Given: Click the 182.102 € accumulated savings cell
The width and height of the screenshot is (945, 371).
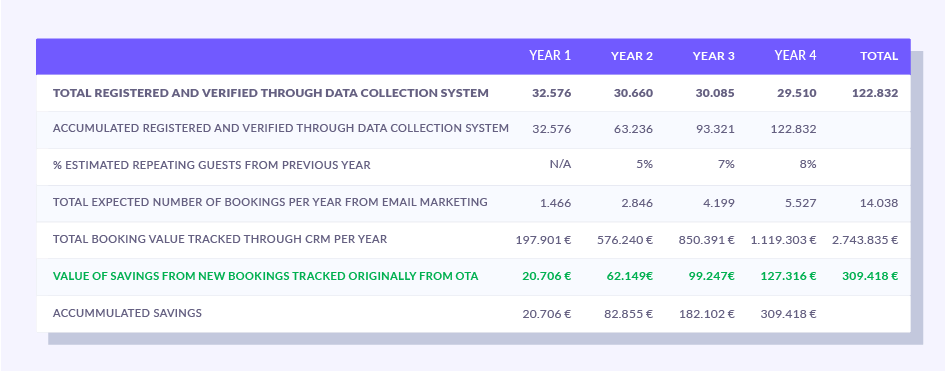Looking at the screenshot, I should [x=706, y=314].
